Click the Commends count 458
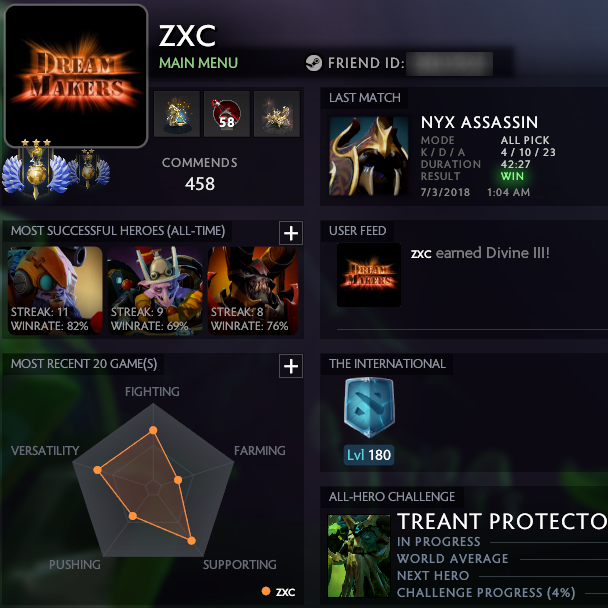This screenshot has height=608, width=608. 200,184
